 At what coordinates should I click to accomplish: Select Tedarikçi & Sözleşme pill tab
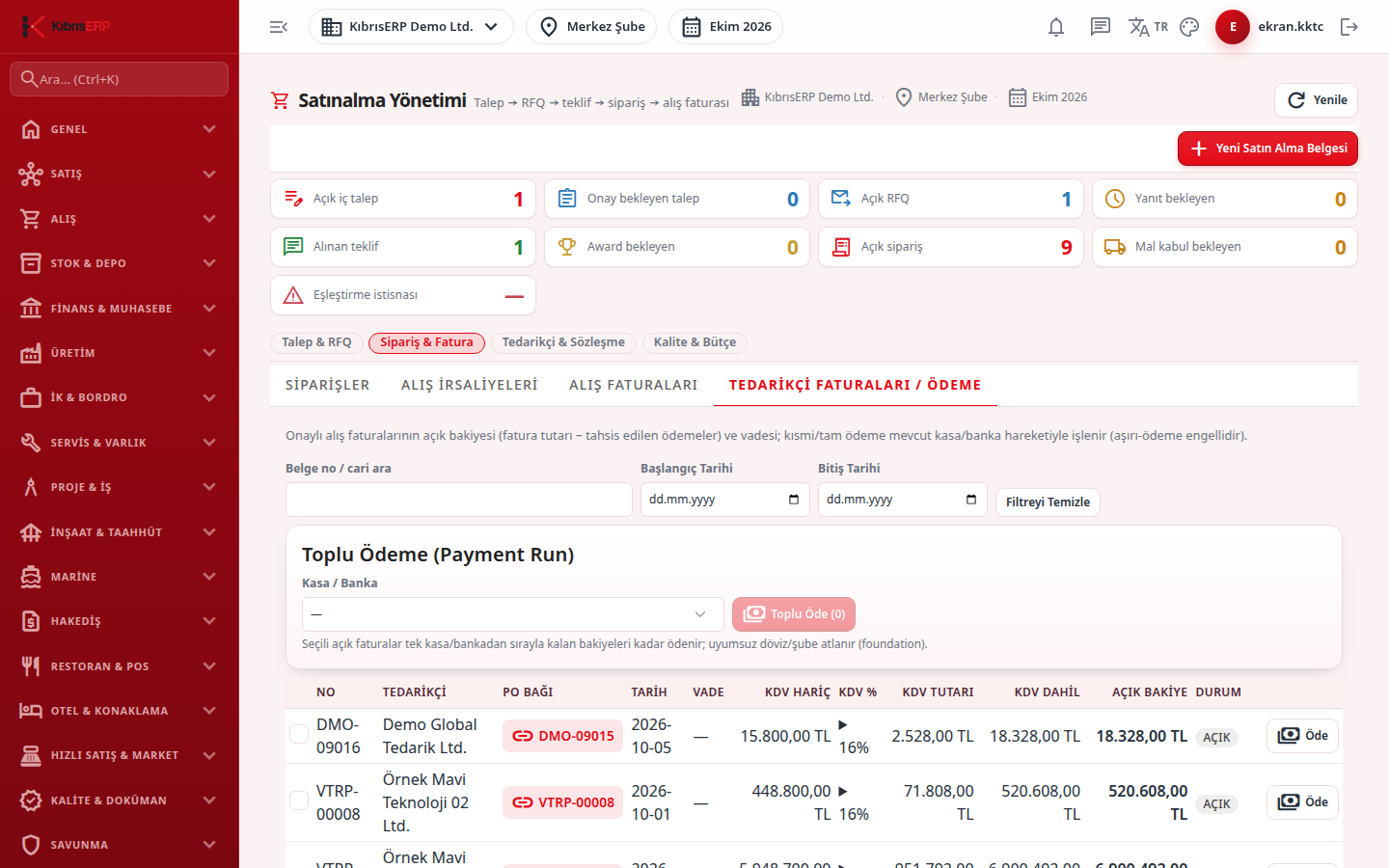[563, 342]
